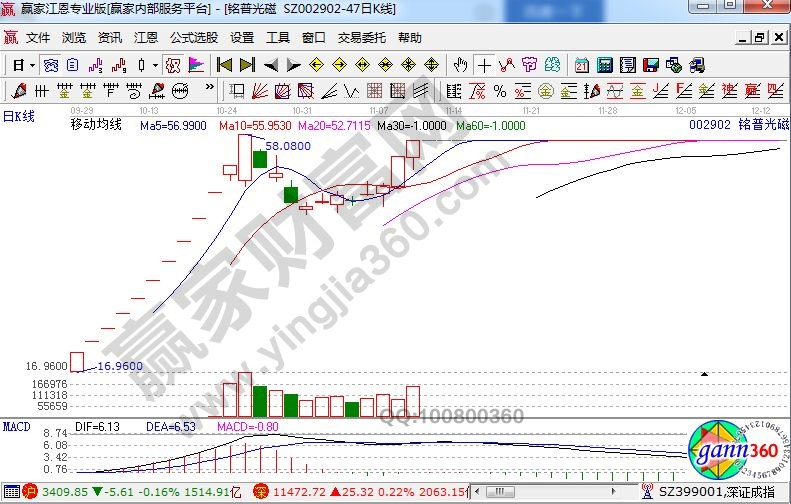Viewport: 791px width, 504px height.
Task: Click the percent sign drawing tool
Action: tap(499, 91)
